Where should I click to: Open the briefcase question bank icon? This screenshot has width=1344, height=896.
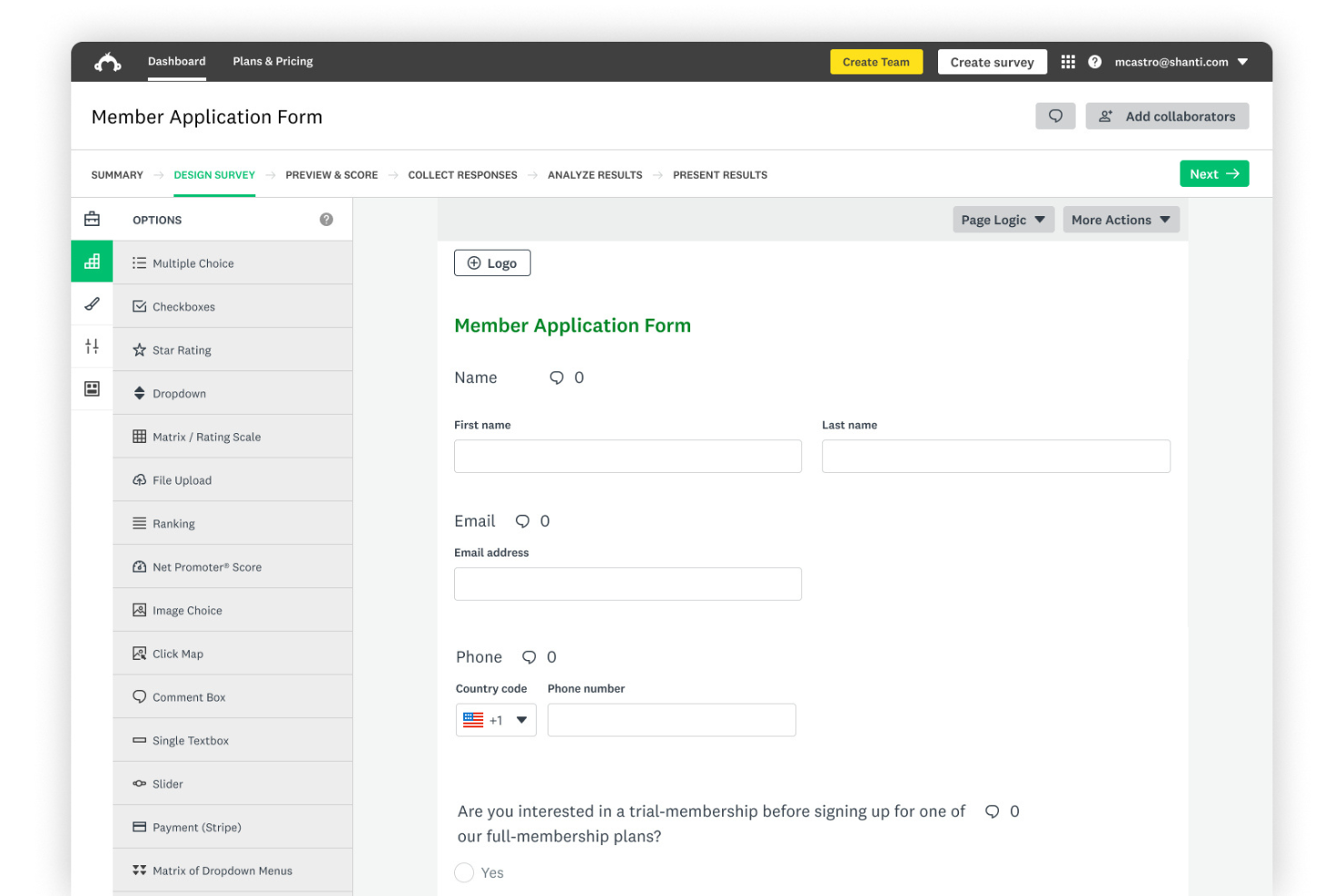(x=92, y=219)
